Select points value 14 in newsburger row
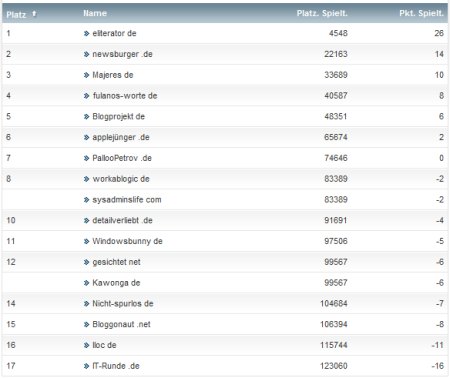This screenshot has width=450, height=378. click(x=439, y=54)
